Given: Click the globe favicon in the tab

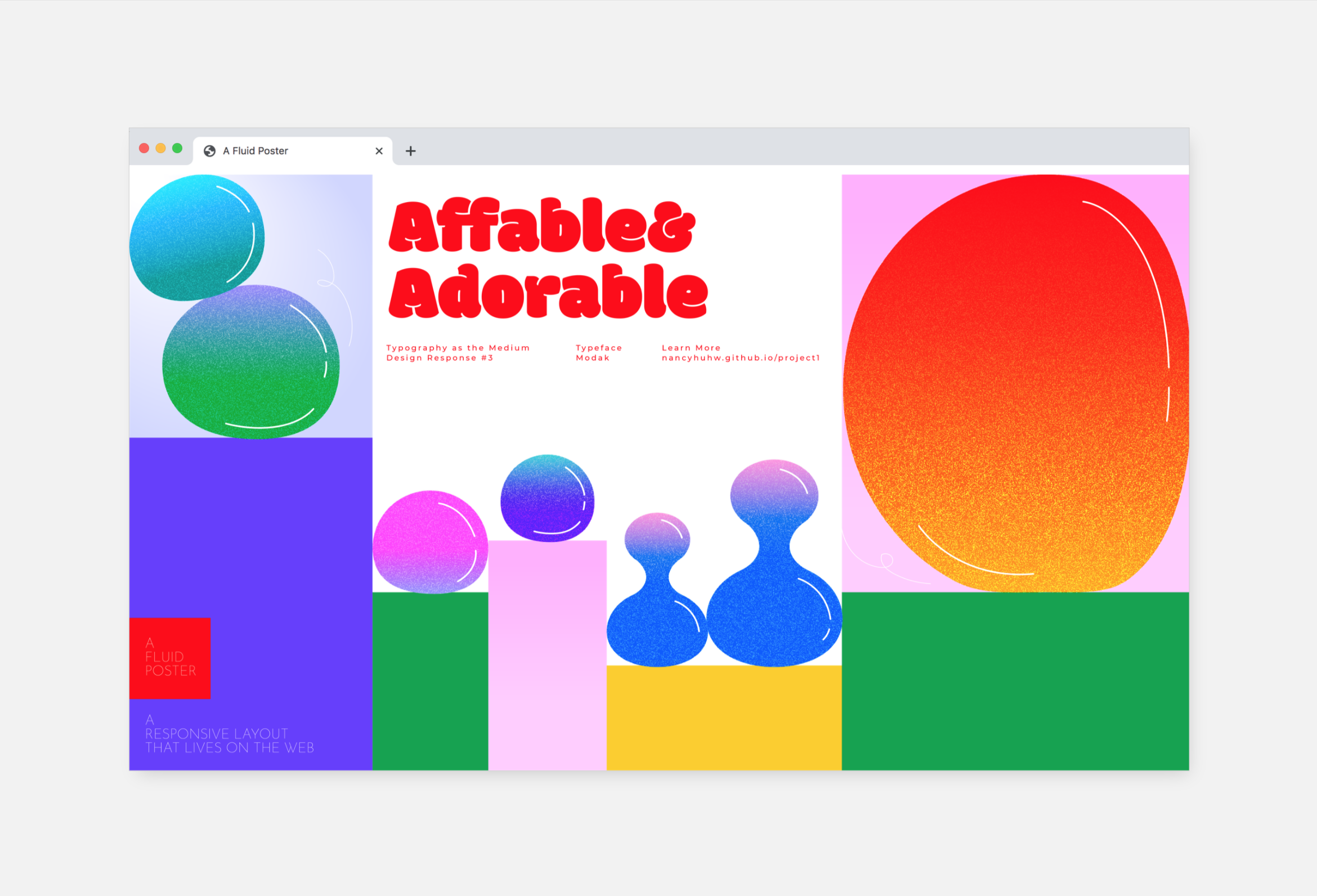Looking at the screenshot, I should tap(210, 151).
